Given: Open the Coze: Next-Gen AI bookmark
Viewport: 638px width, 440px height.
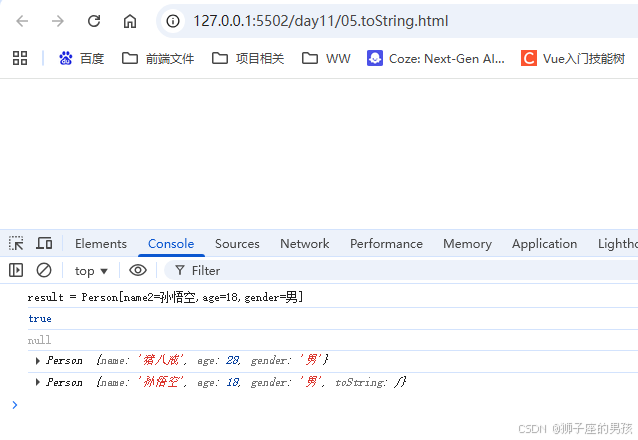Looking at the screenshot, I should point(435,59).
